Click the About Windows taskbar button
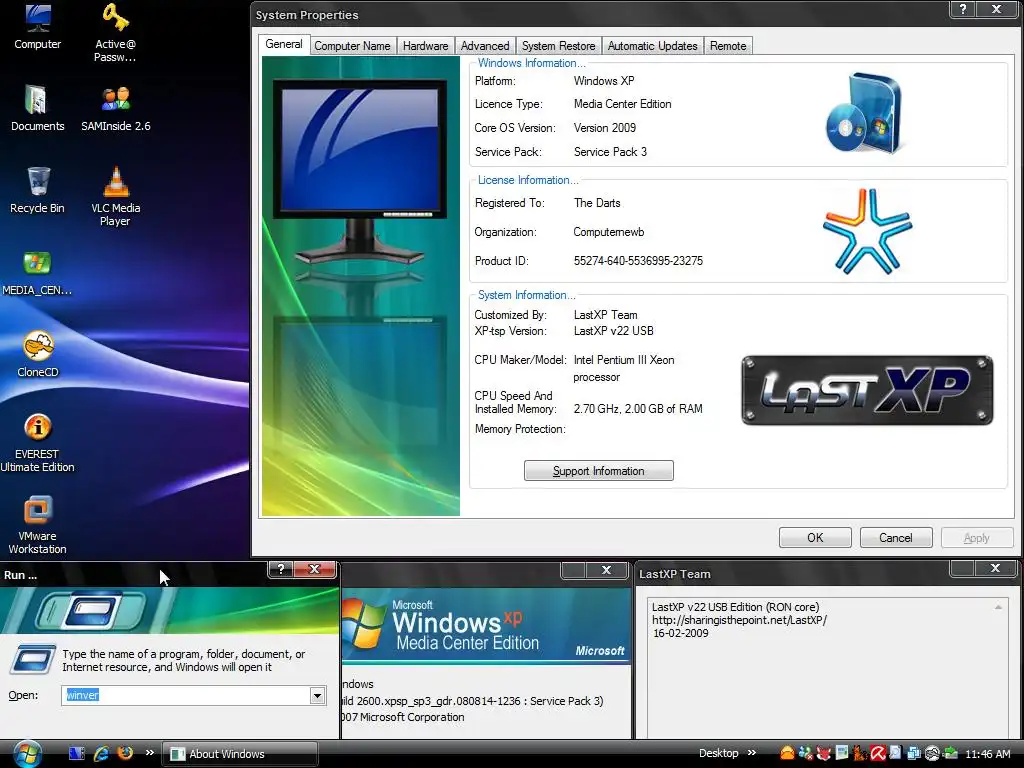This screenshot has width=1024, height=768. point(239,754)
